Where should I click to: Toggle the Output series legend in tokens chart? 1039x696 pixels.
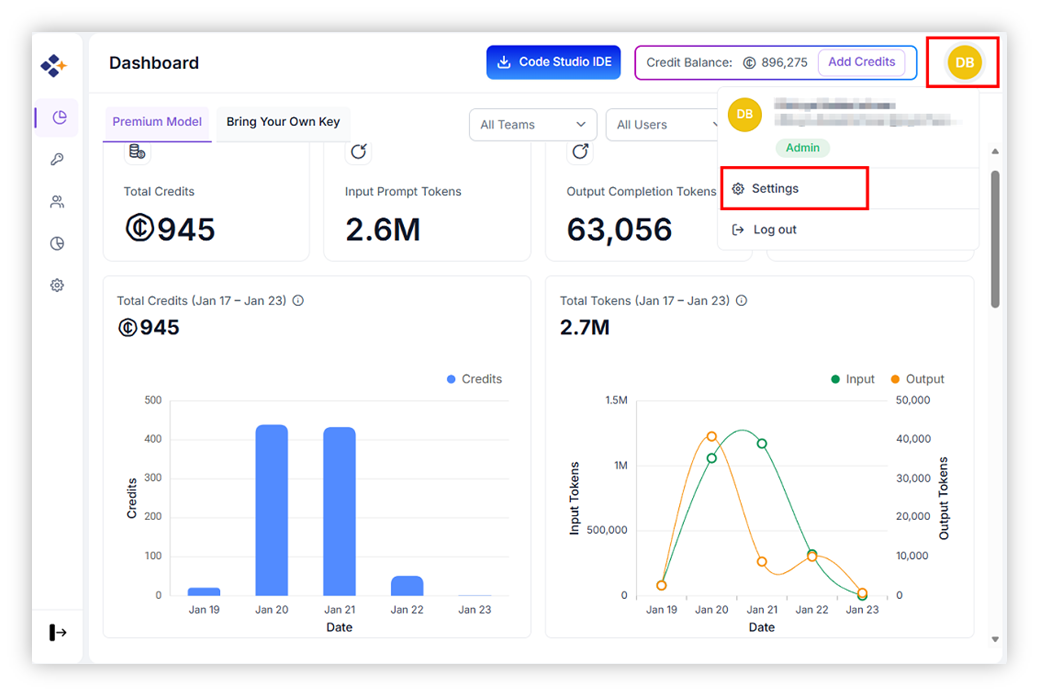click(917, 379)
